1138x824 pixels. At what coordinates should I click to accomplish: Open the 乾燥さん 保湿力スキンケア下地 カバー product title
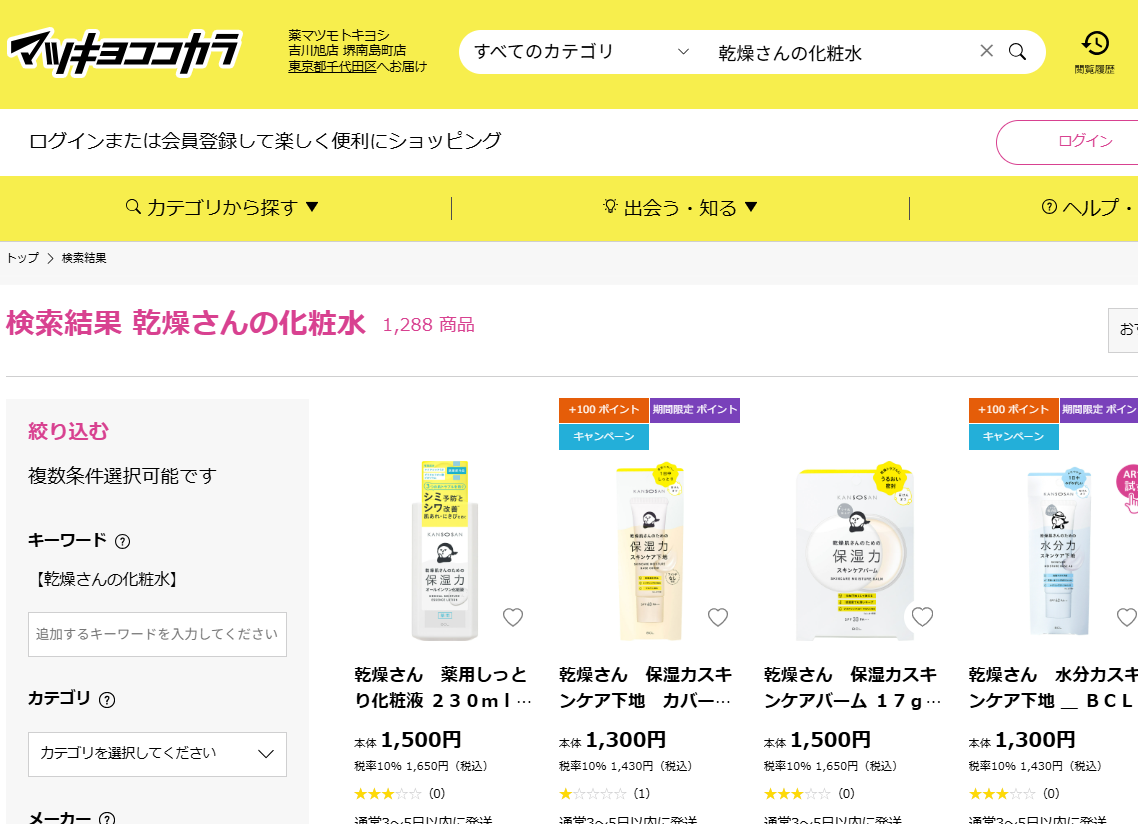tap(646, 688)
